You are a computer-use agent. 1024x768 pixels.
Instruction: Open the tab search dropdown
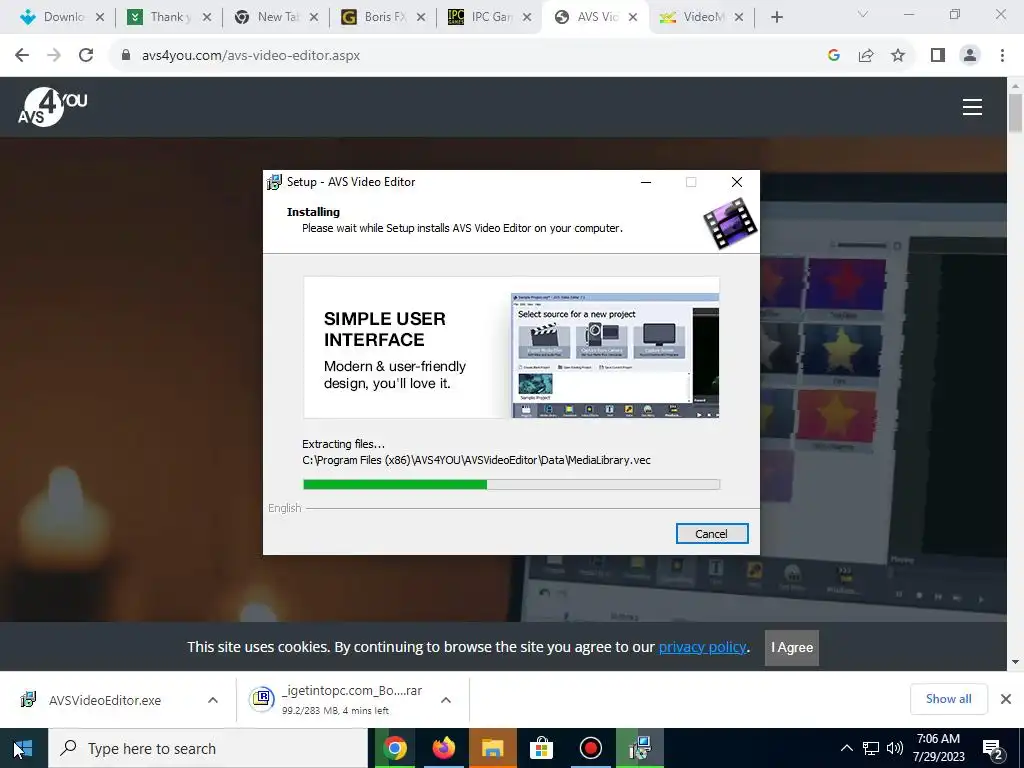click(x=863, y=14)
